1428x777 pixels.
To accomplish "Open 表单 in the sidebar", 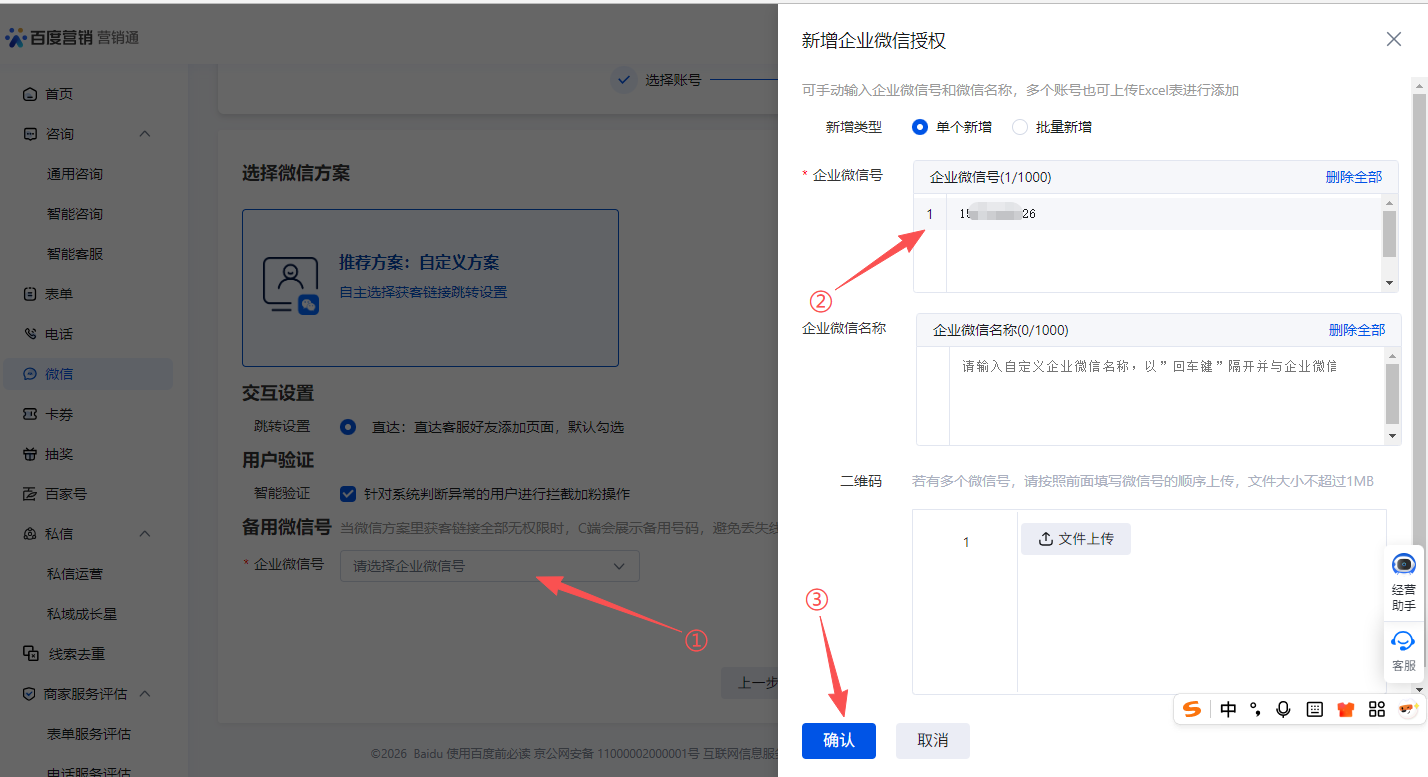I will coord(59,294).
